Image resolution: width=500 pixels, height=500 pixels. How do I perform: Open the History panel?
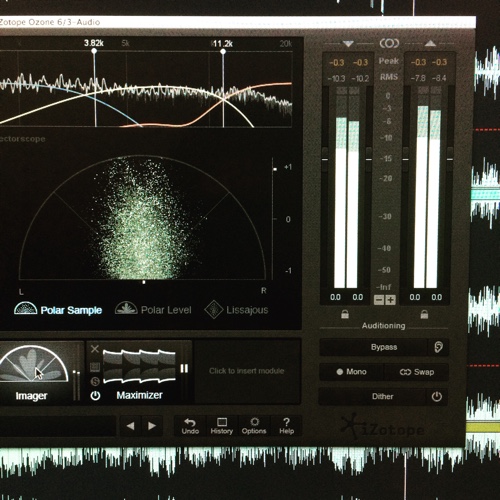click(x=222, y=426)
